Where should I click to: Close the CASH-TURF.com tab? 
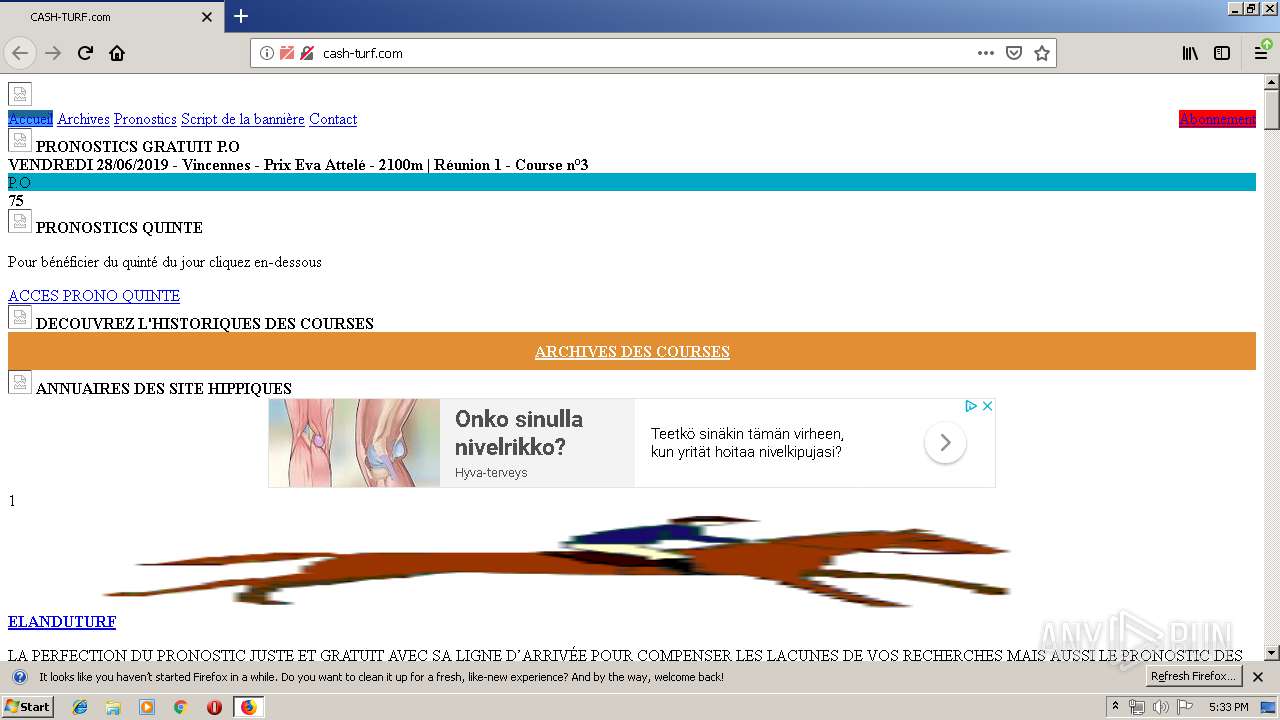(207, 17)
